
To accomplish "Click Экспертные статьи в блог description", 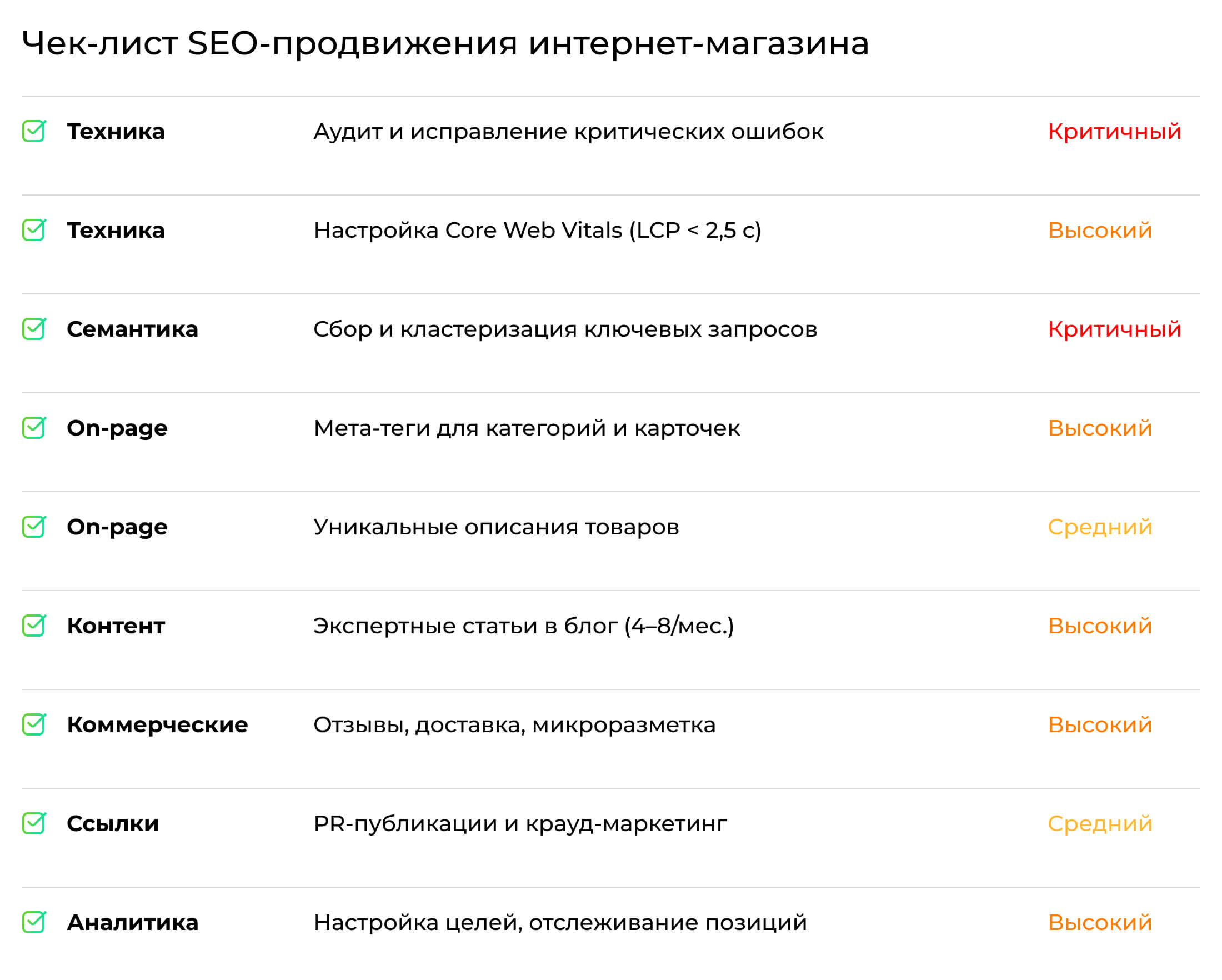I will coord(523,626).
